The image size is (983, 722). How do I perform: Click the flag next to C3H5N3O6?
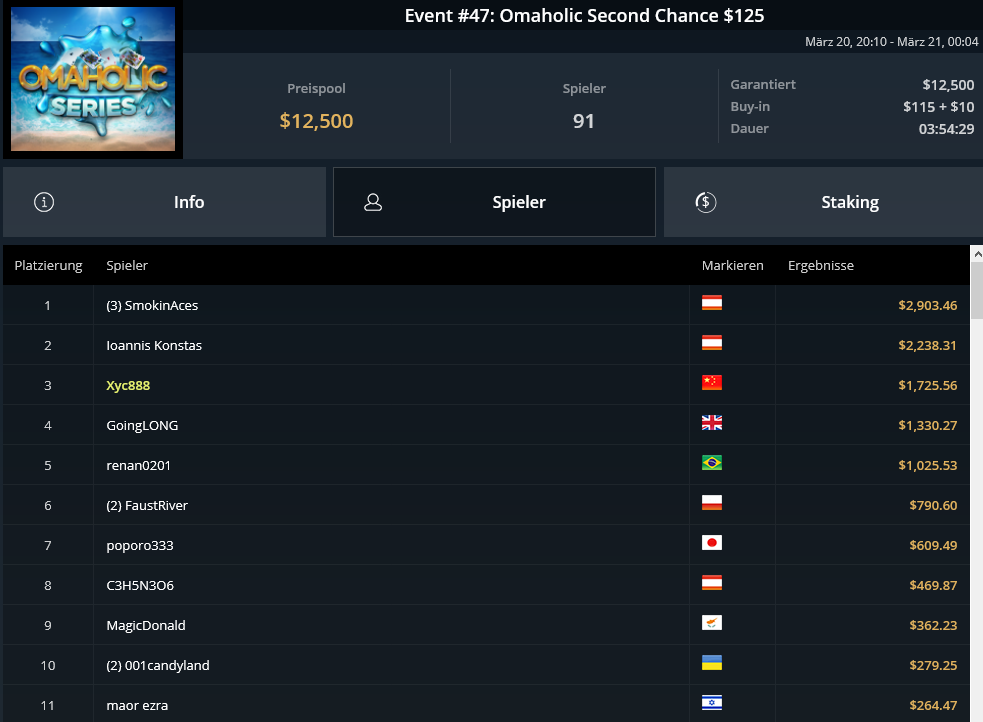point(712,583)
